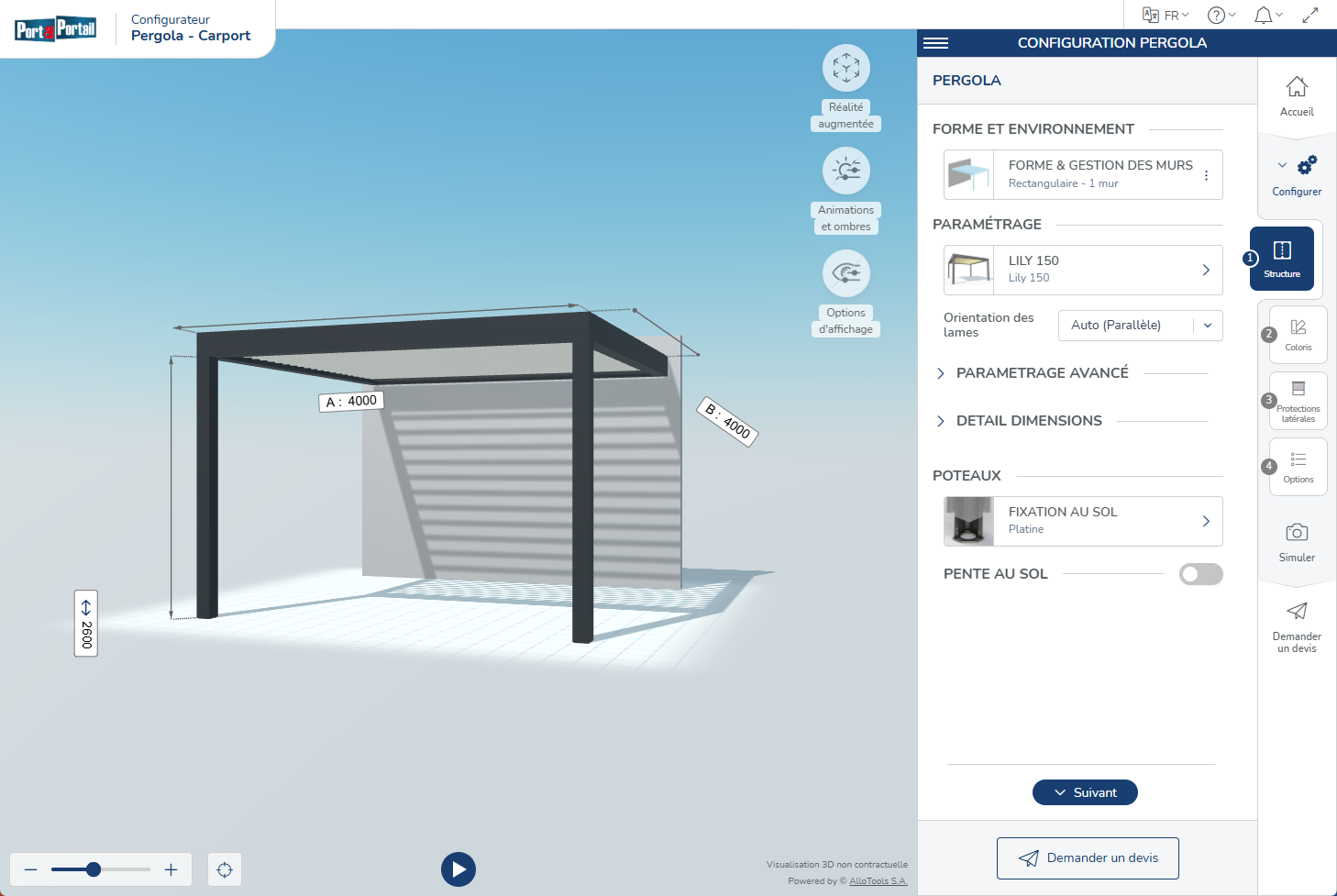Enable the Pente au sol switch
This screenshot has width=1337, height=896.
coord(1200,574)
